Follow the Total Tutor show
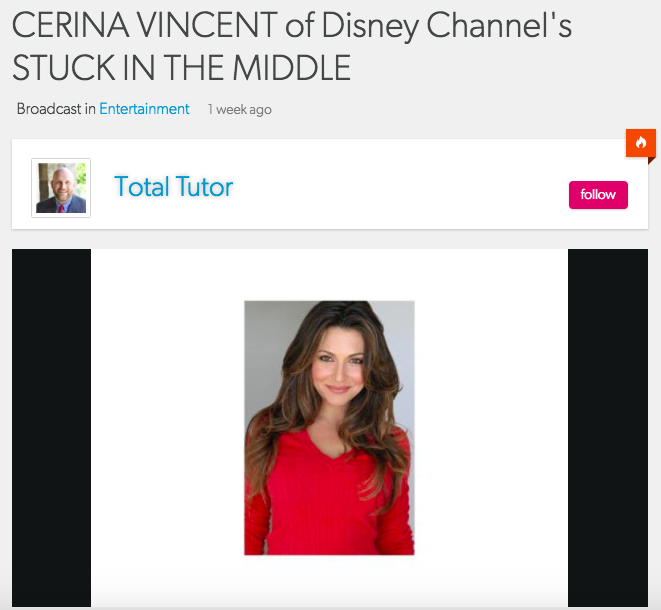The width and height of the screenshot is (661, 610). point(598,195)
